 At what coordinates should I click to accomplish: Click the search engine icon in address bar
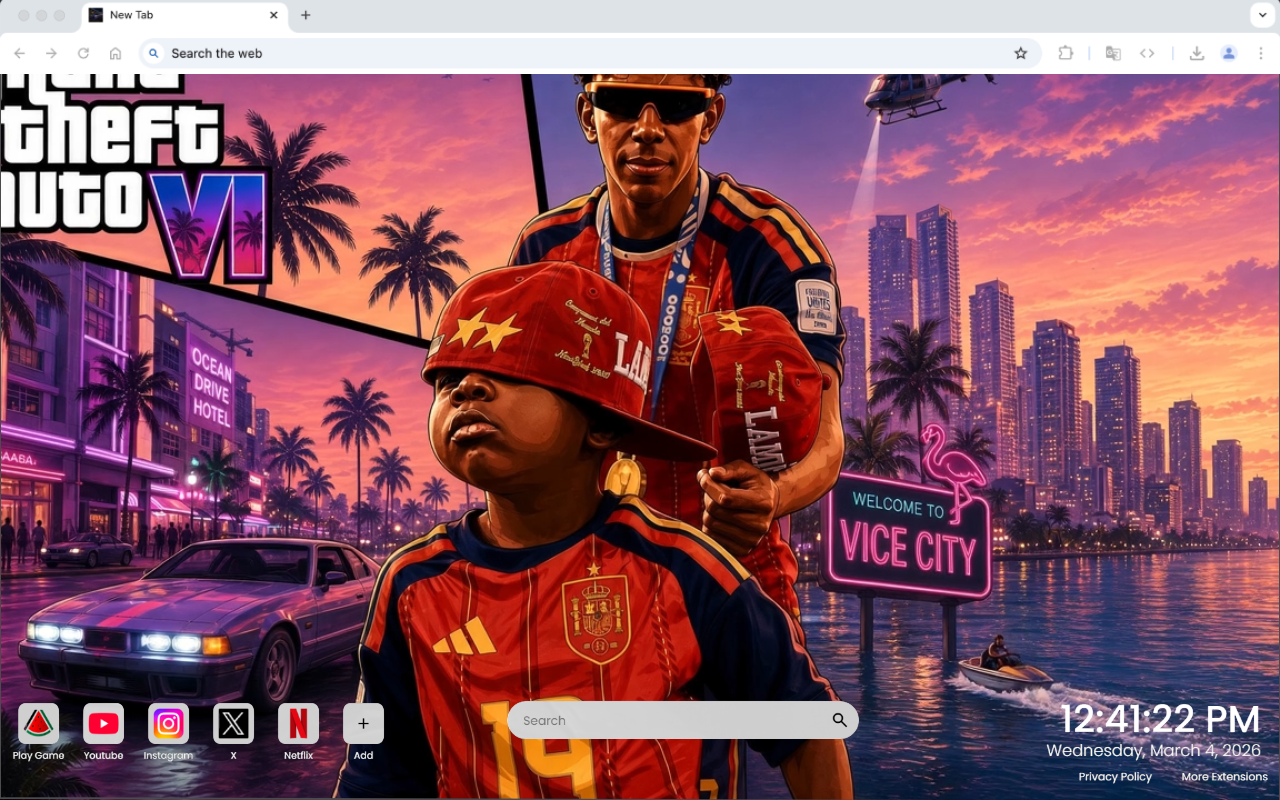pos(153,53)
